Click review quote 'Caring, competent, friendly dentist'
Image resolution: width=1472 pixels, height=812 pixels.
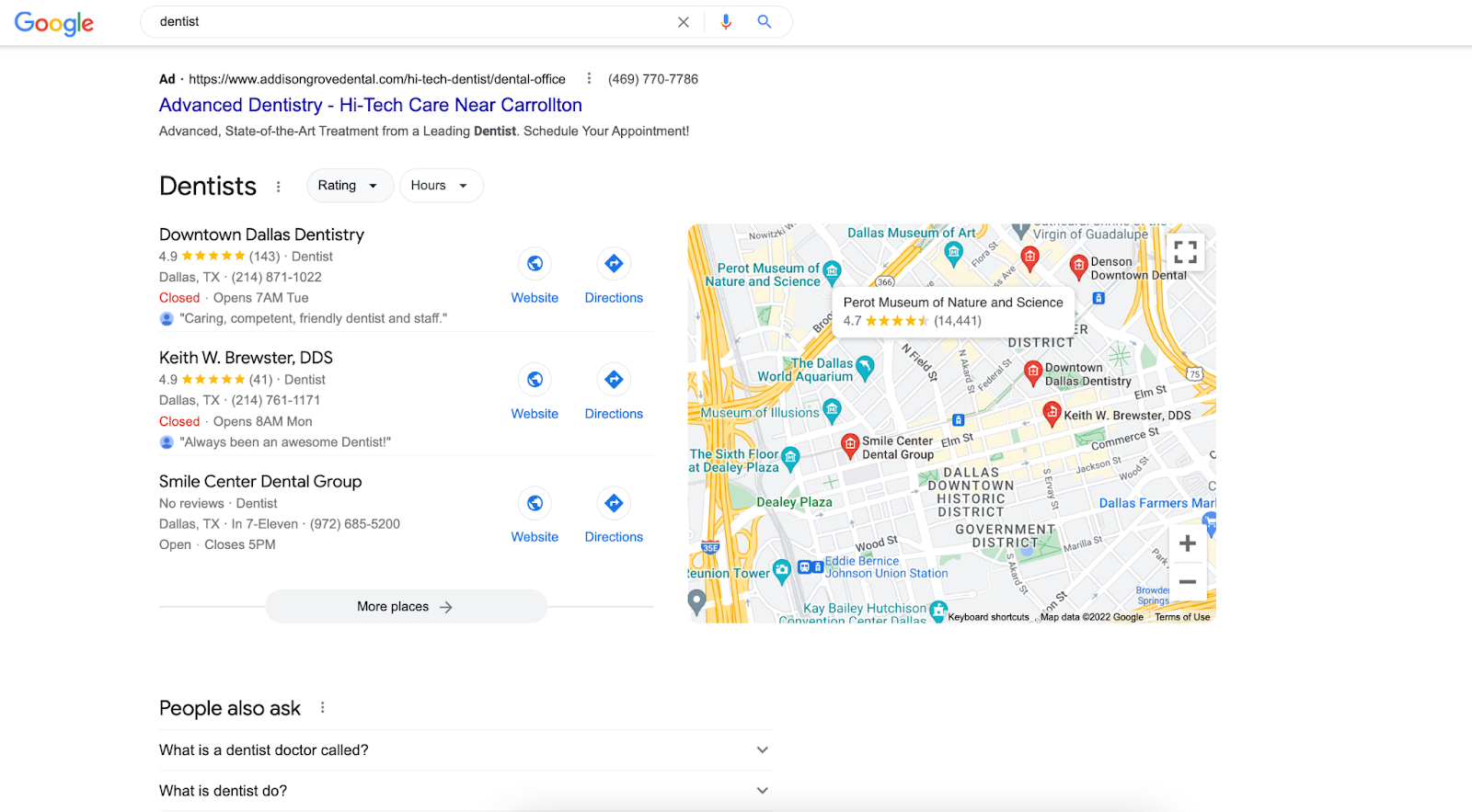point(314,319)
